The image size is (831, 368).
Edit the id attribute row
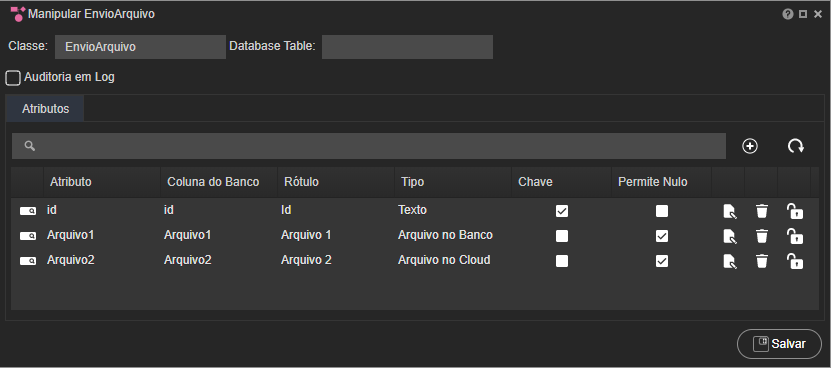[x=730, y=211]
